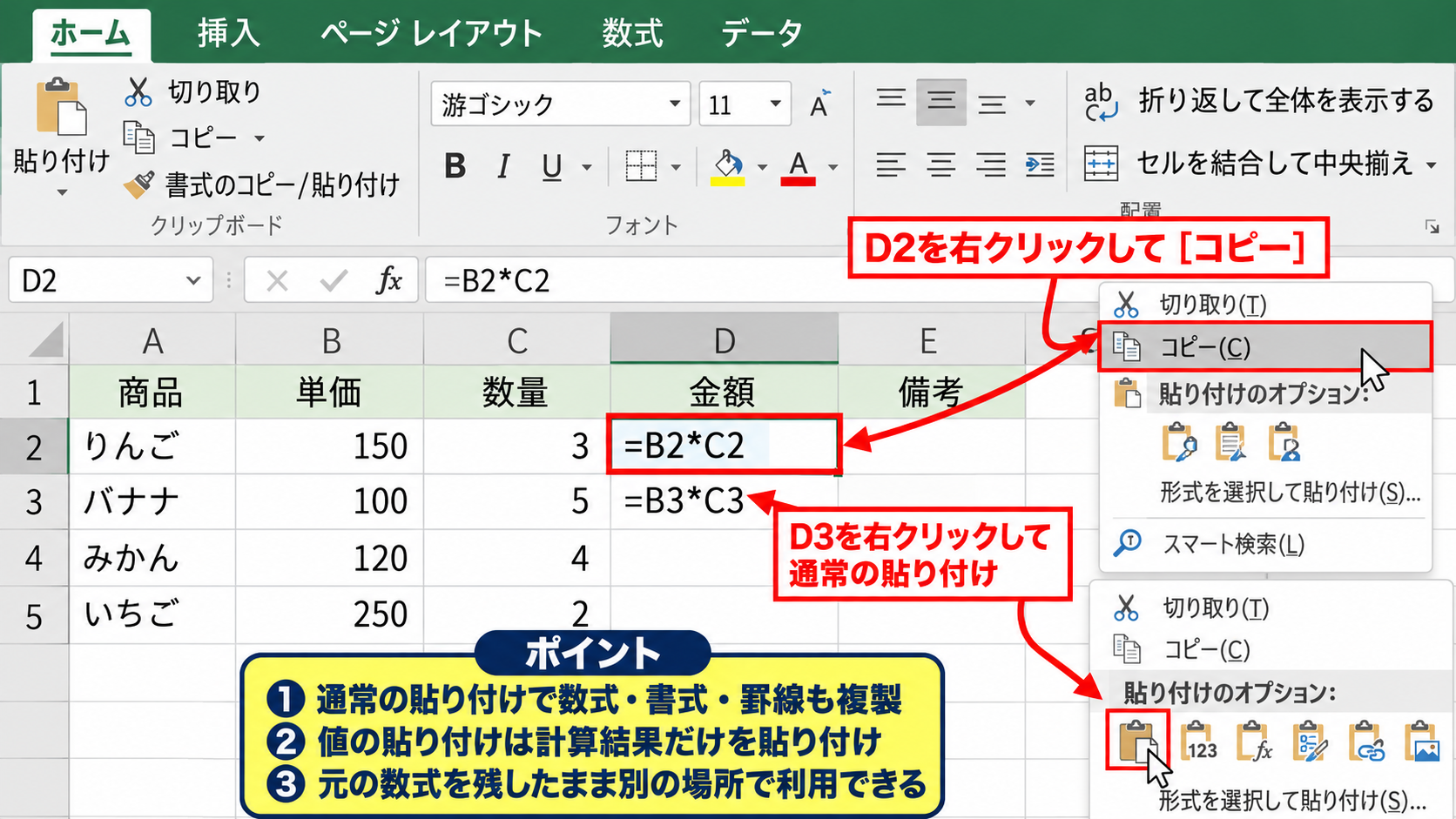The image size is (1456, 819).
Task: Open the セルを結合して中央揃え dropdown arrow
Action: pyautogui.click(x=1432, y=164)
